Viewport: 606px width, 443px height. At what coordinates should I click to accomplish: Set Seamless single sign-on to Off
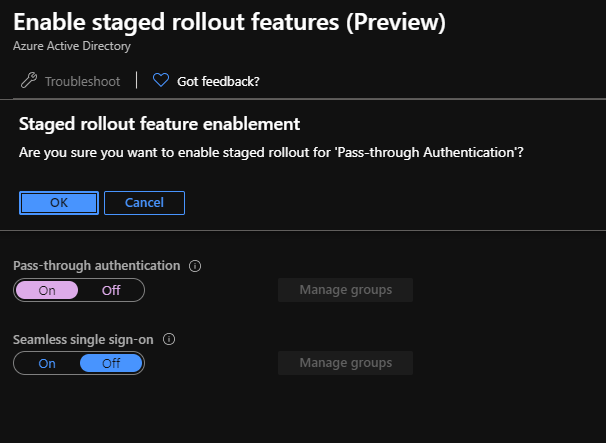[x=111, y=363]
